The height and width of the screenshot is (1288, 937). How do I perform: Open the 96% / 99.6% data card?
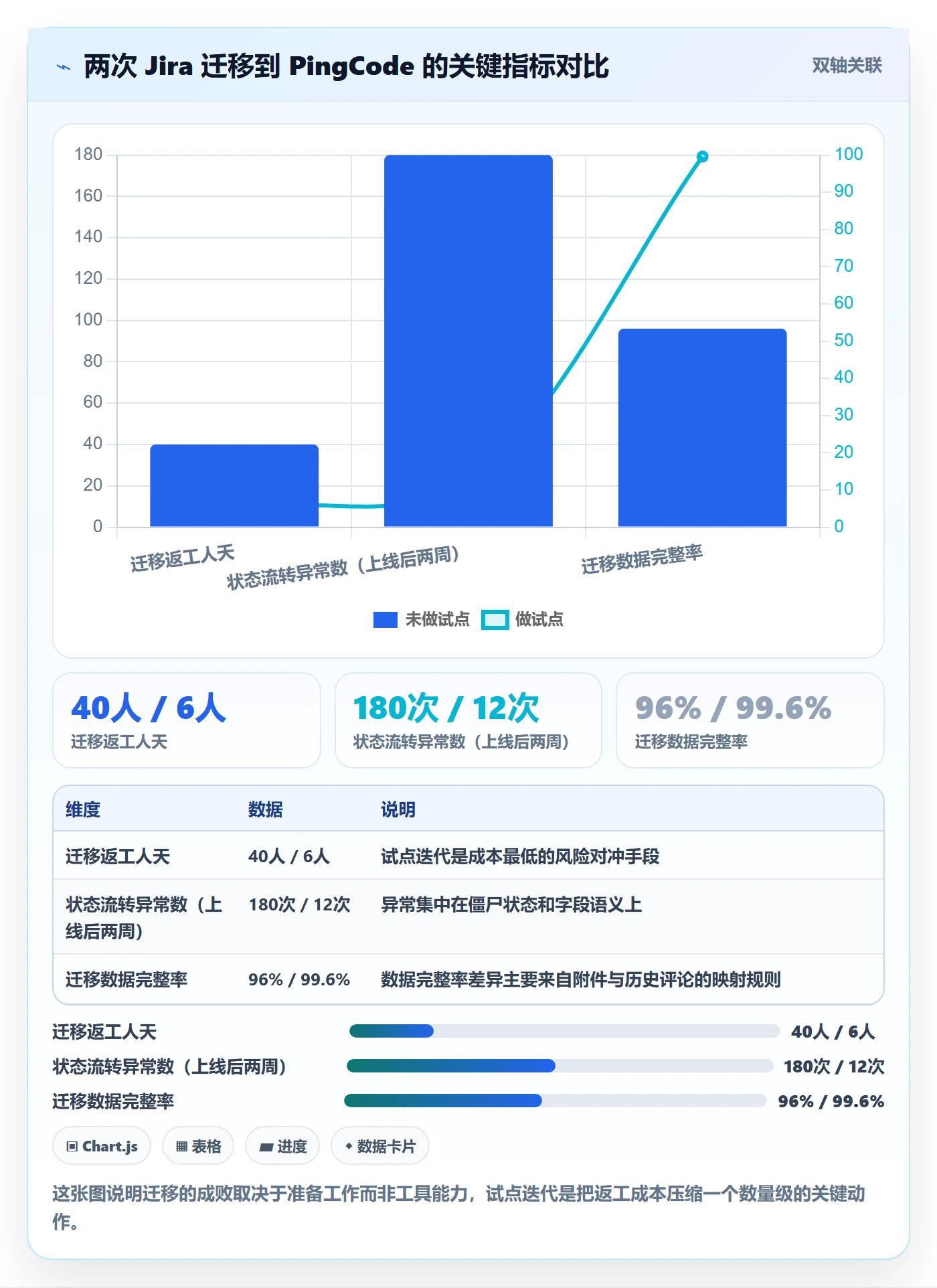750,720
